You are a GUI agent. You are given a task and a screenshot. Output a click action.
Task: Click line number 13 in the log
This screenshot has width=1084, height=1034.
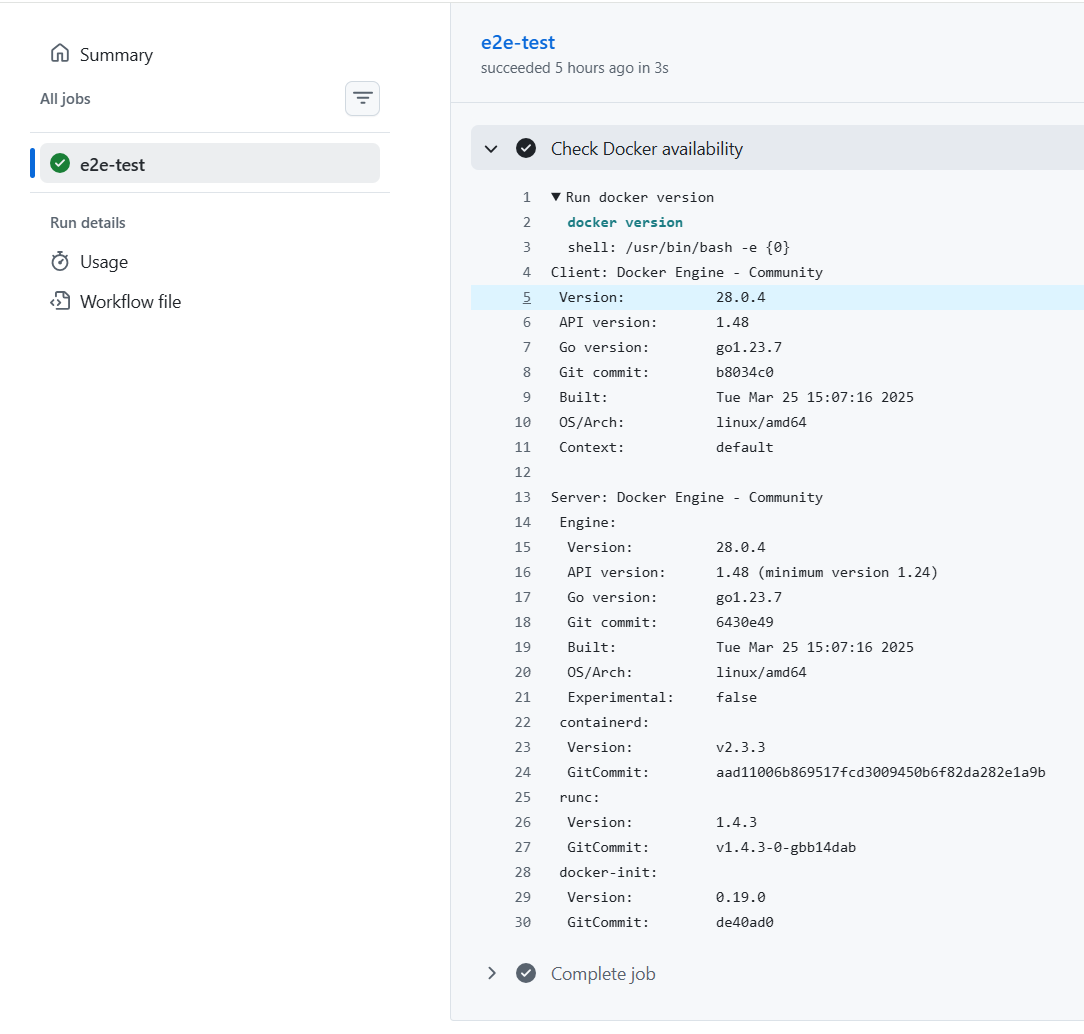(523, 497)
